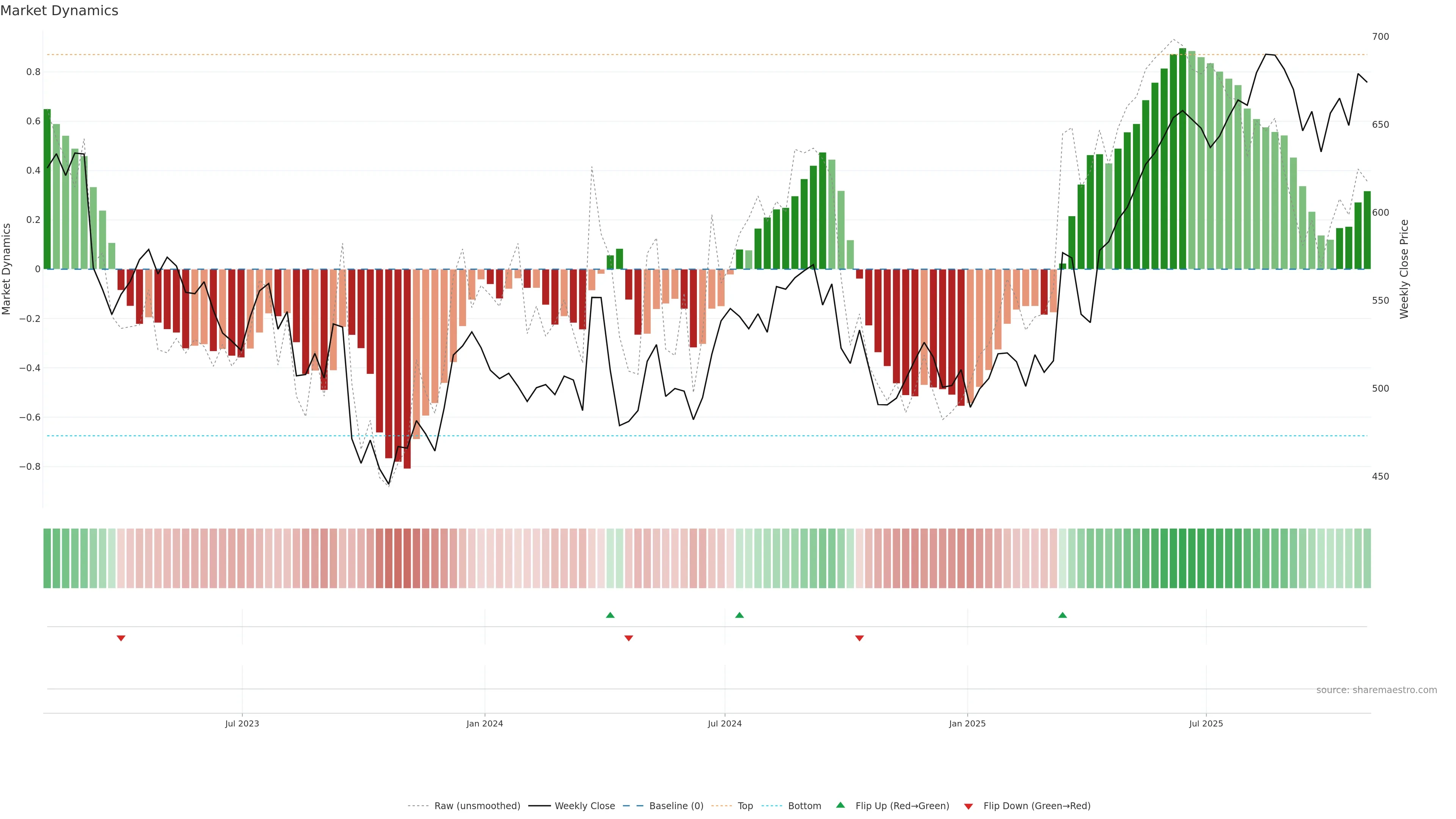Click the Top legend entry

click(745, 806)
